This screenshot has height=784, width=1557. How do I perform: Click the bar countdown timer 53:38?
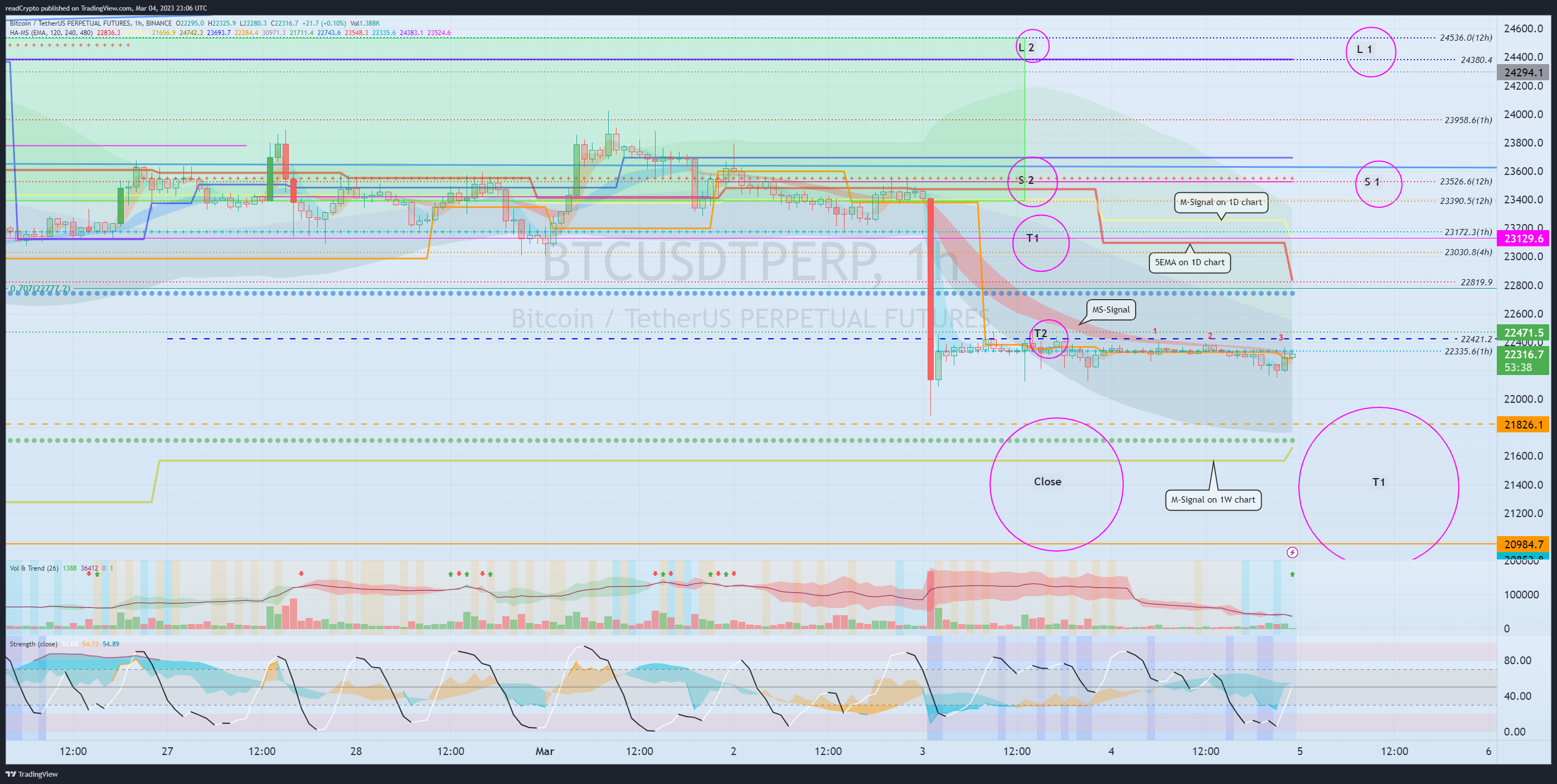1518,367
